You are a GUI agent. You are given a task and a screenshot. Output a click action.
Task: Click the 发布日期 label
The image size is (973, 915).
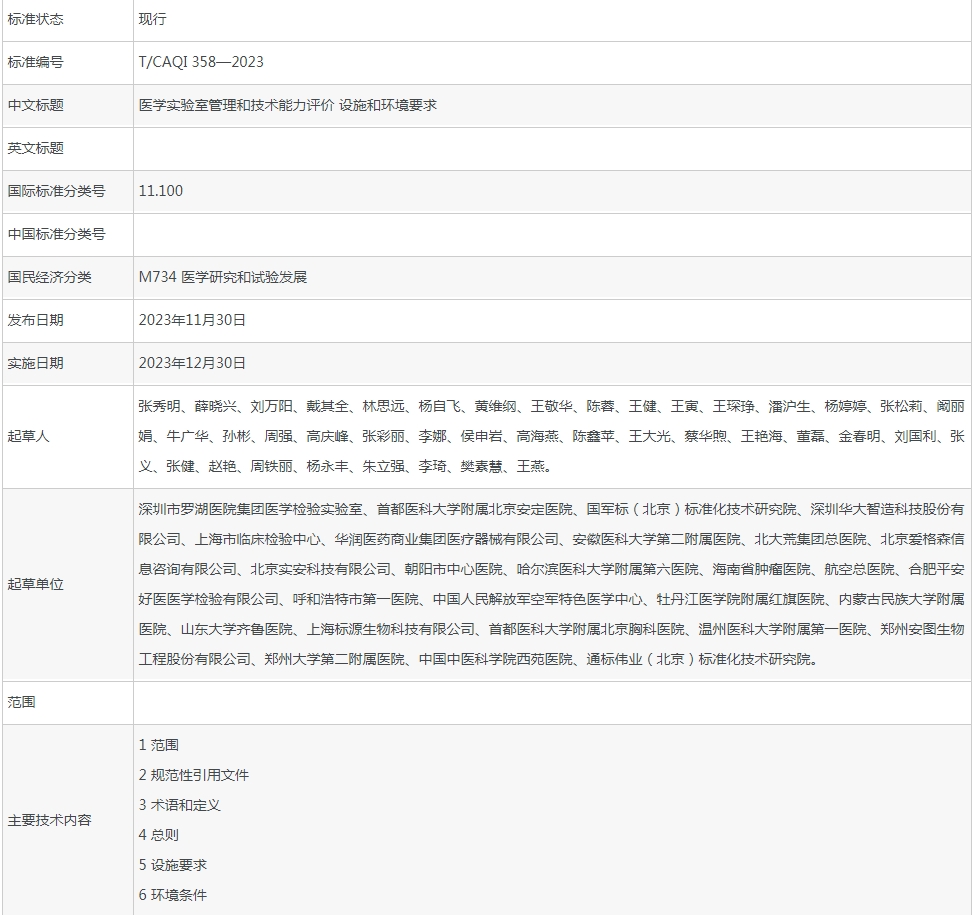point(35,320)
